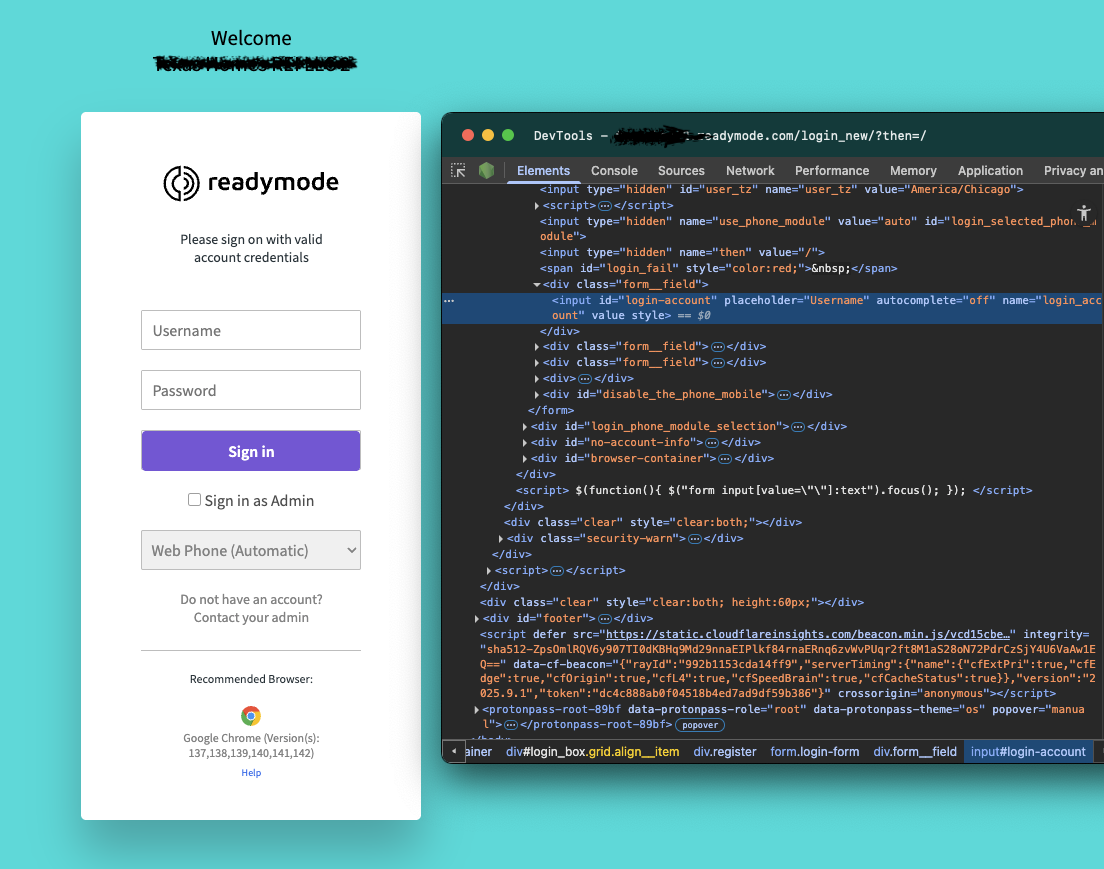Open the ellipsis actions on selected input node
This screenshot has height=869, width=1104.
[449, 300]
